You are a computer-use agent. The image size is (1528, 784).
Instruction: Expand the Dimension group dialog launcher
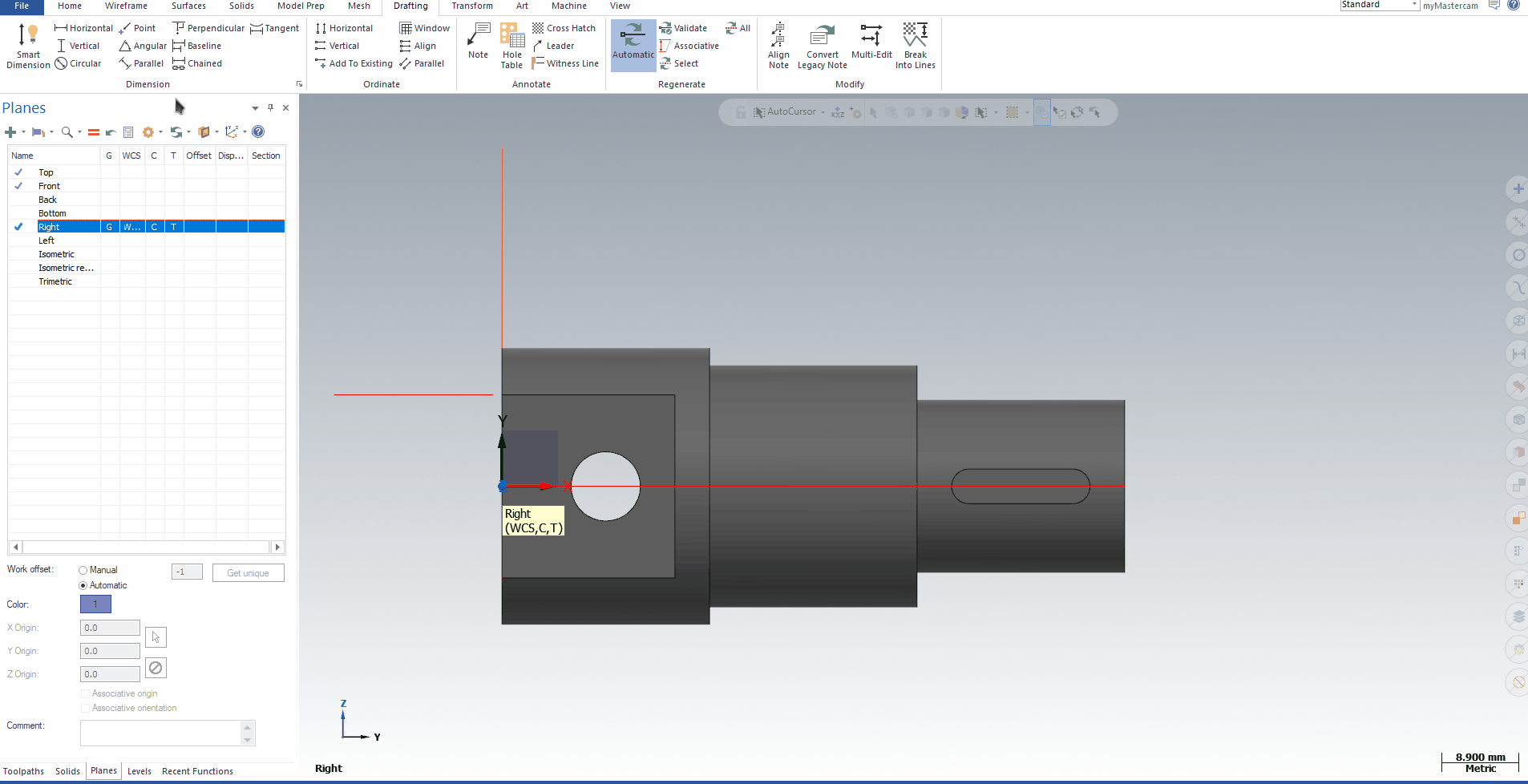pyautogui.click(x=299, y=84)
